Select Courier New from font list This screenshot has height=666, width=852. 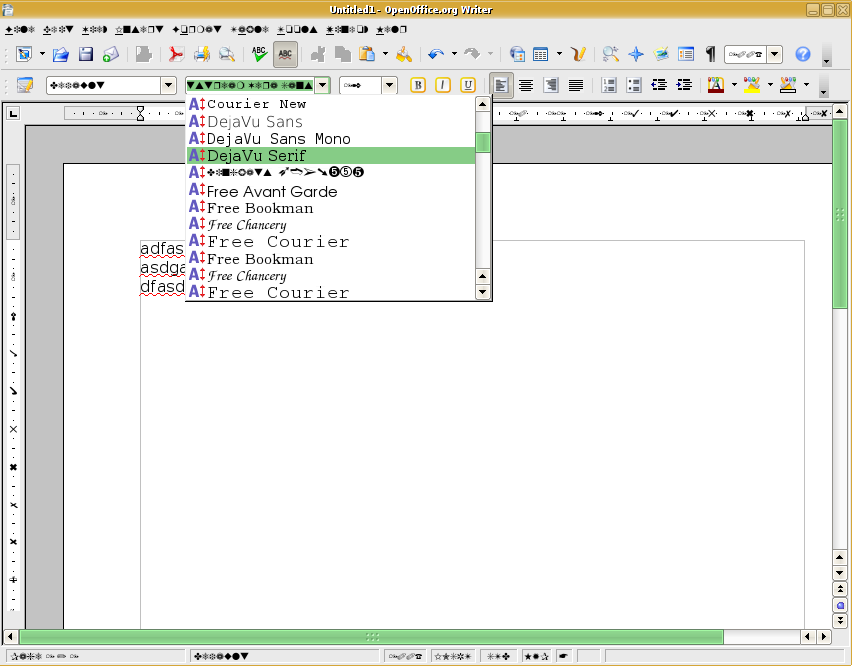[330, 104]
